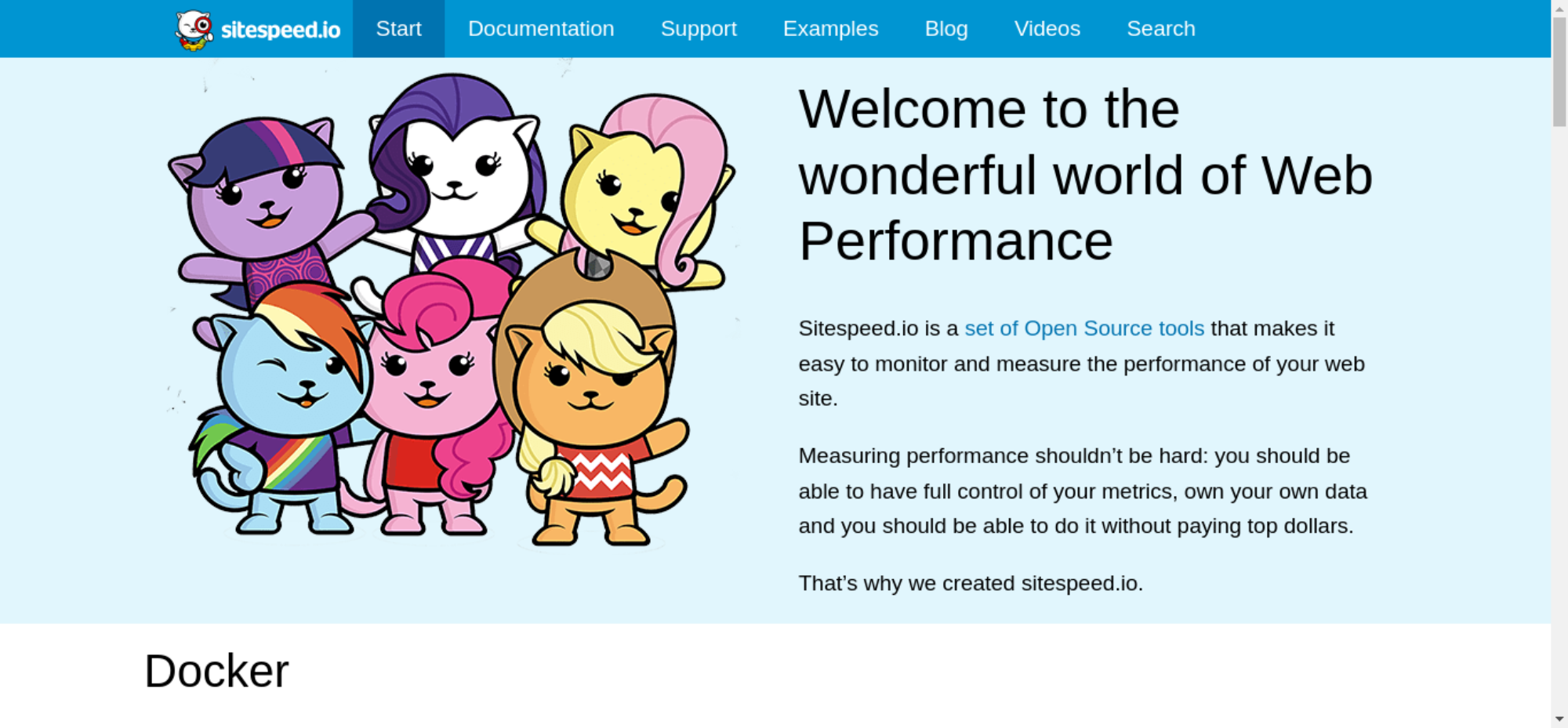Click the Docker section heading
The image size is (1568, 728).
click(x=216, y=672)
